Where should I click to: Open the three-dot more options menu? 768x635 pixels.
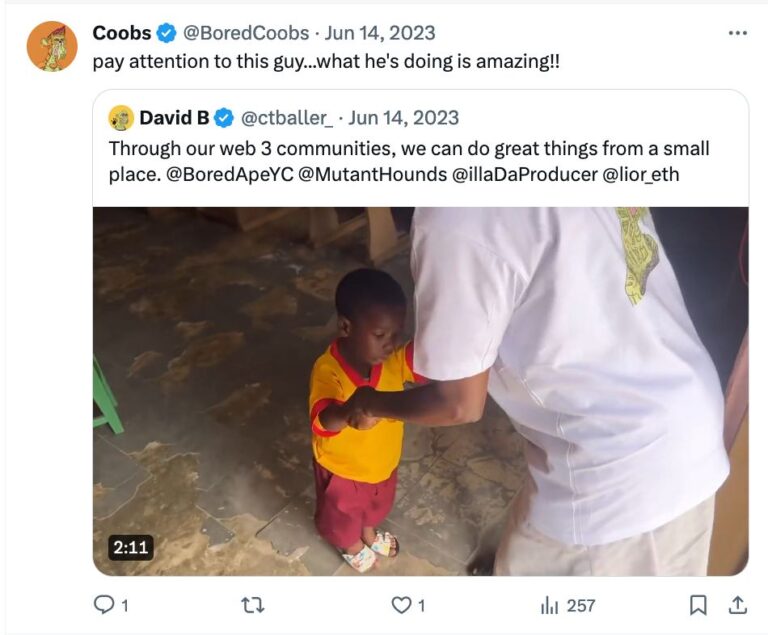click(x=737, y=33)
